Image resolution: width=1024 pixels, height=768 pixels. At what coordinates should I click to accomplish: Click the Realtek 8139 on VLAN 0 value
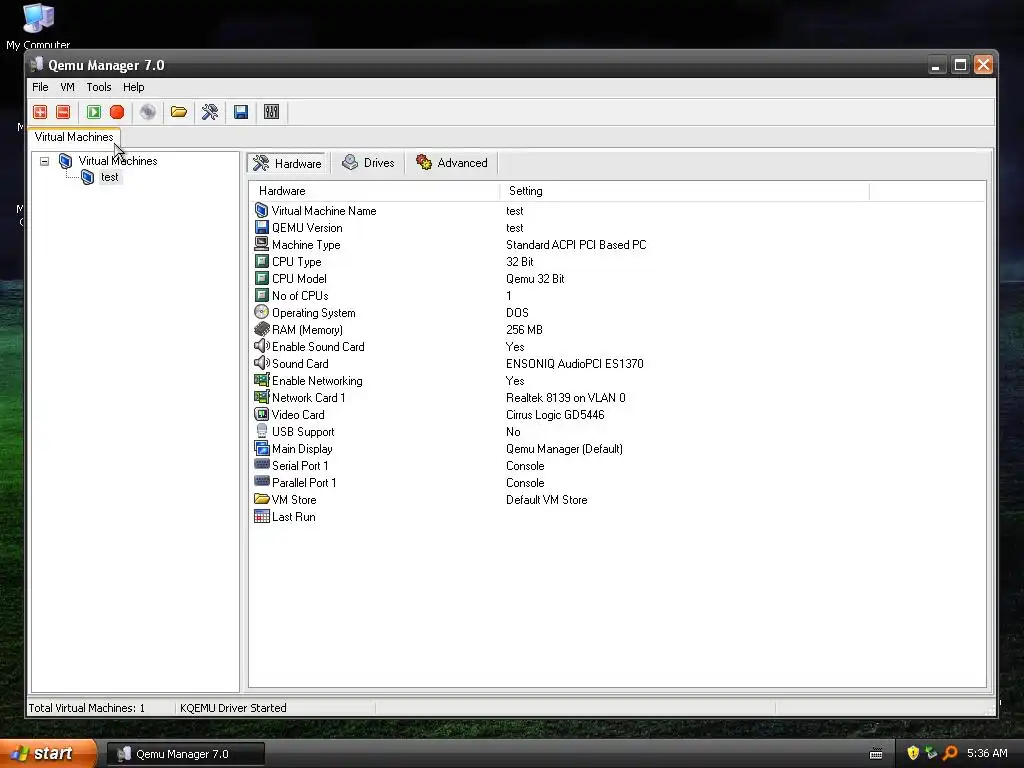(x=566, y=398)
